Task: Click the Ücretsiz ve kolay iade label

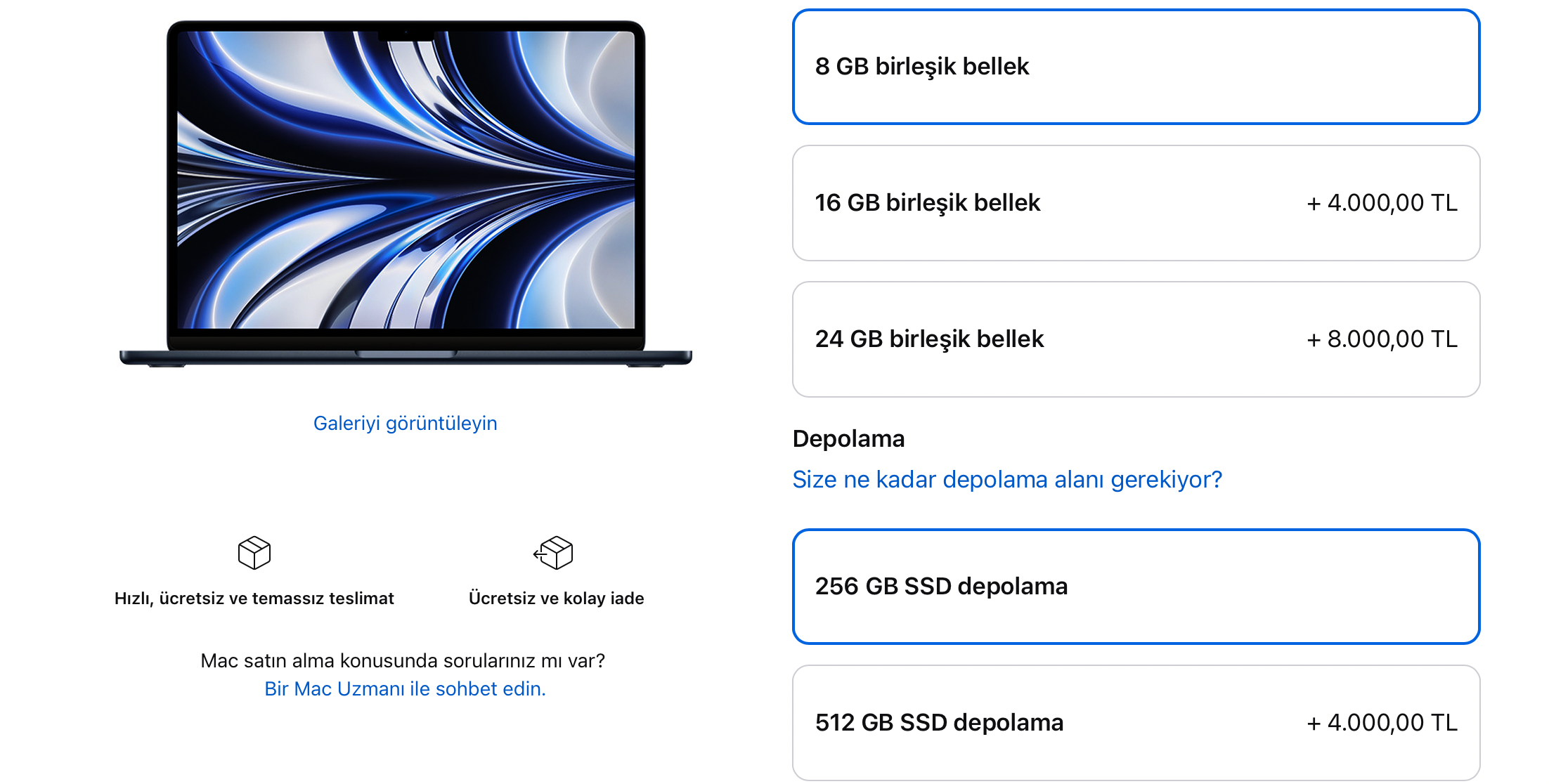Action: (x=556, y=598)
